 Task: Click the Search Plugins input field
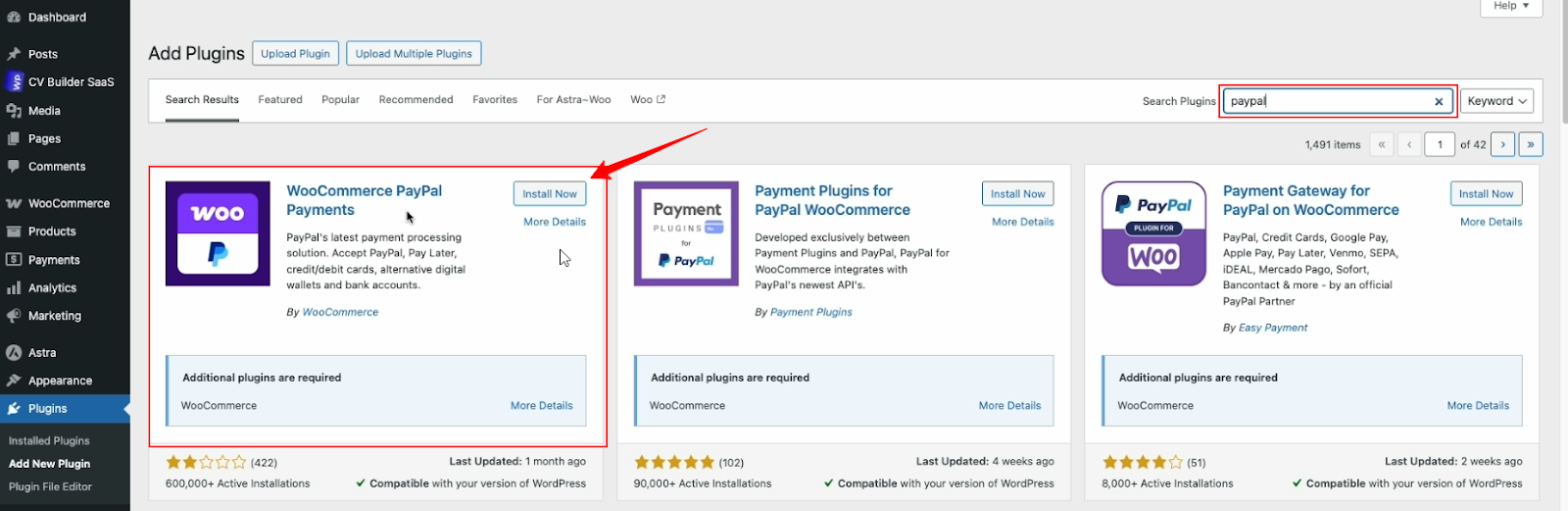pyautogui.click(x=1339, y=101)
